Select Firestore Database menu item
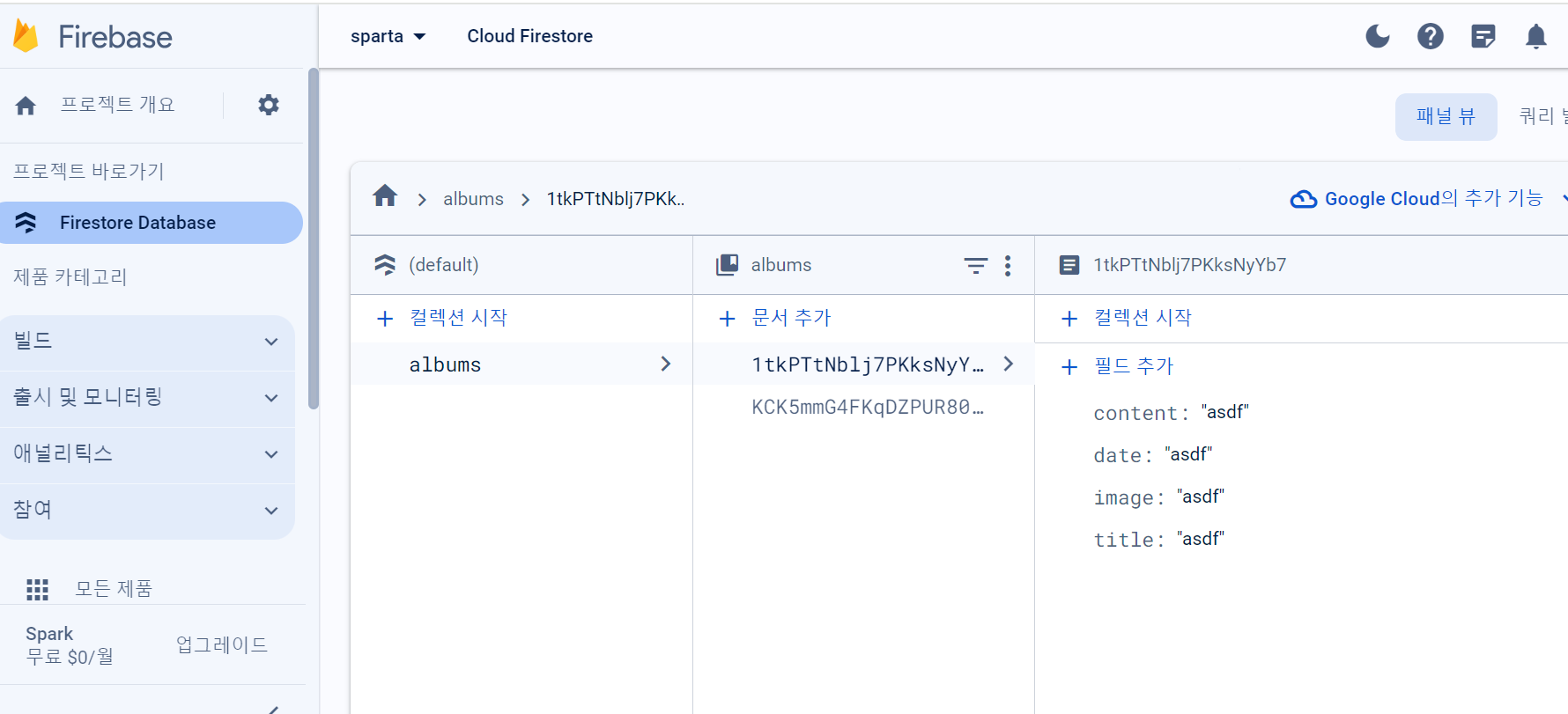1568x714 pixels. click(x=152, y=223)
